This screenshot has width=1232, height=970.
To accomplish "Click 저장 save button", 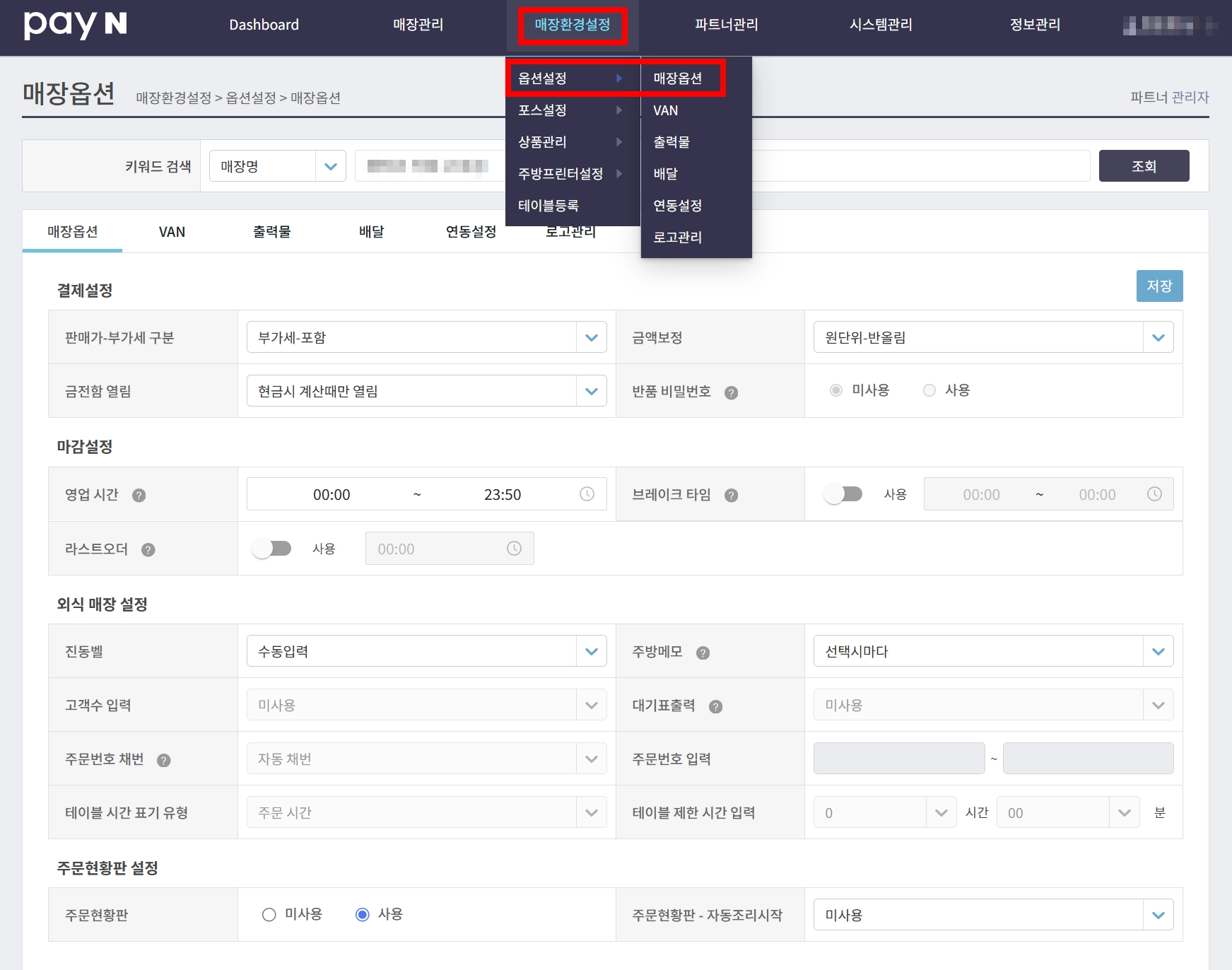I will click(x=1159, y=286).
